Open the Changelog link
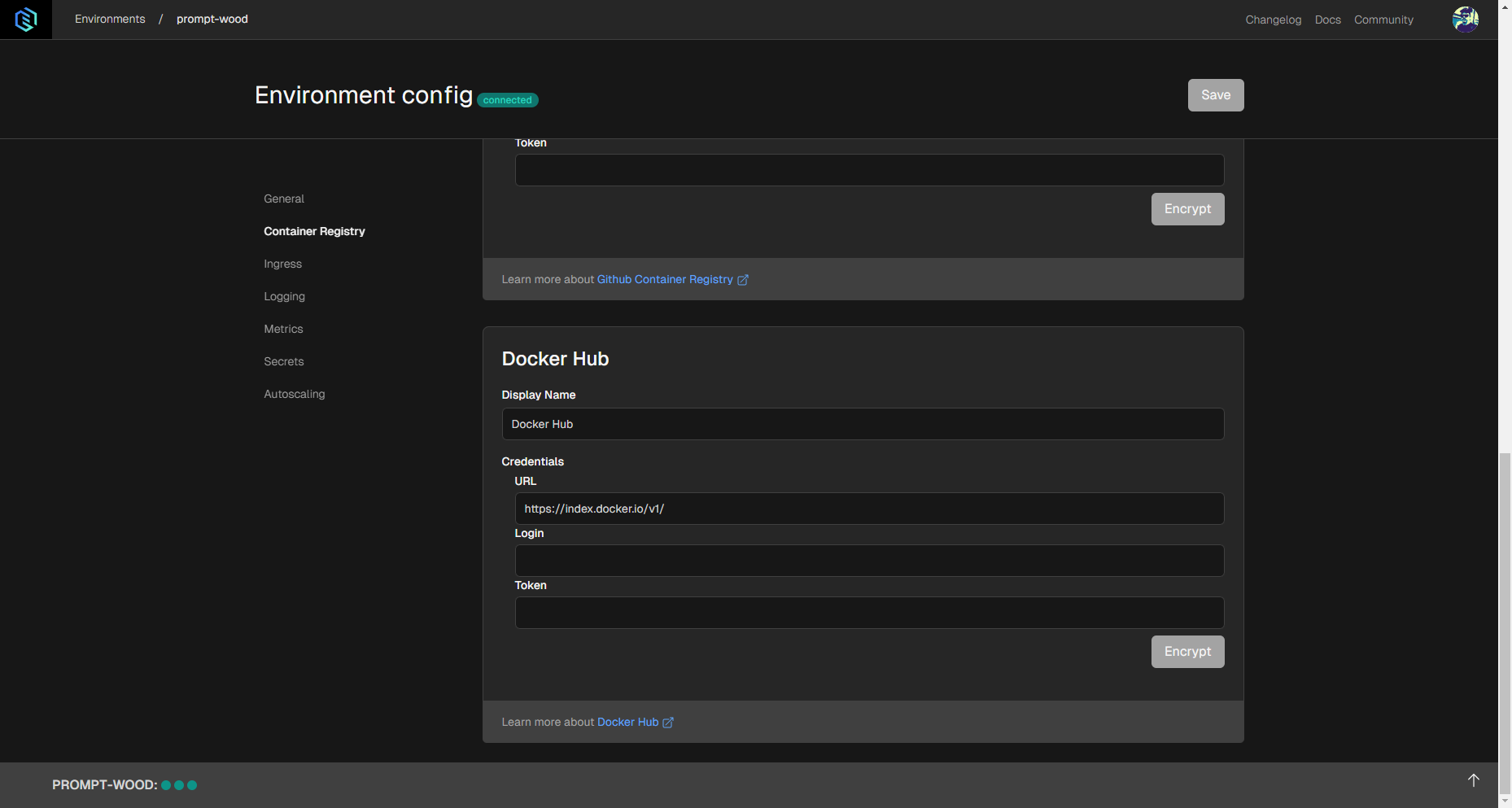This screenshot has width=1512, height=808. coord(1273,20)
